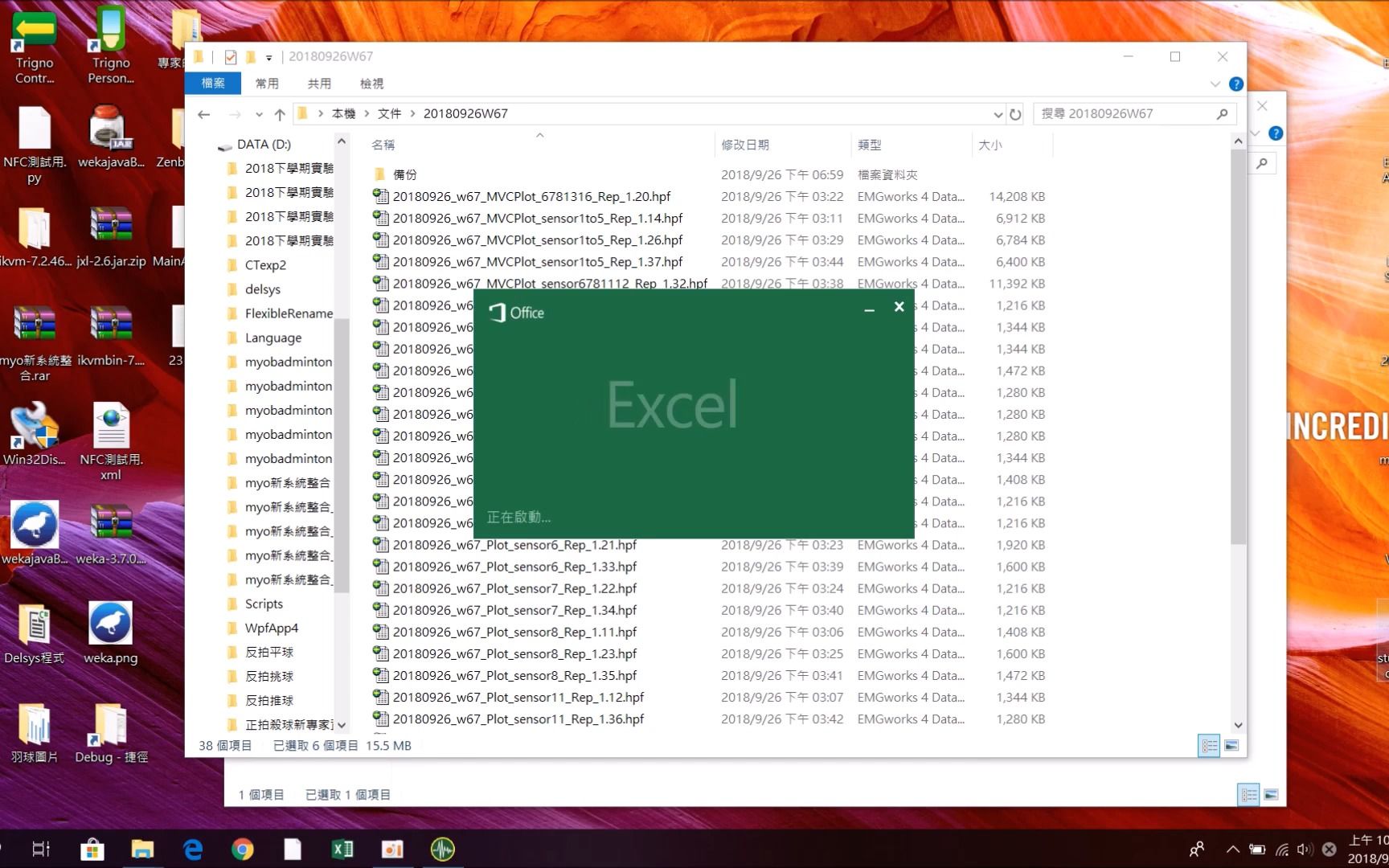Minimize the Excel splash screen
This screenshot has height=868, width=1389.
click(x=869, y=308)
